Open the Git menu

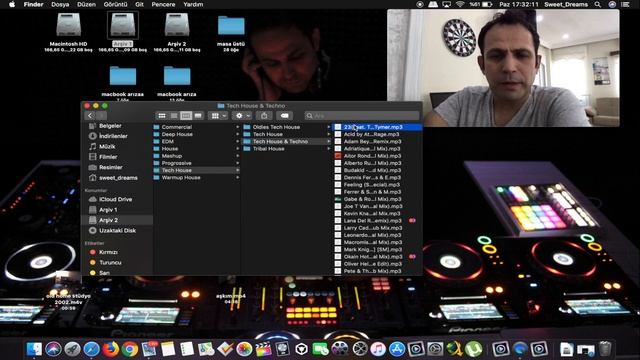coord(139,4)
